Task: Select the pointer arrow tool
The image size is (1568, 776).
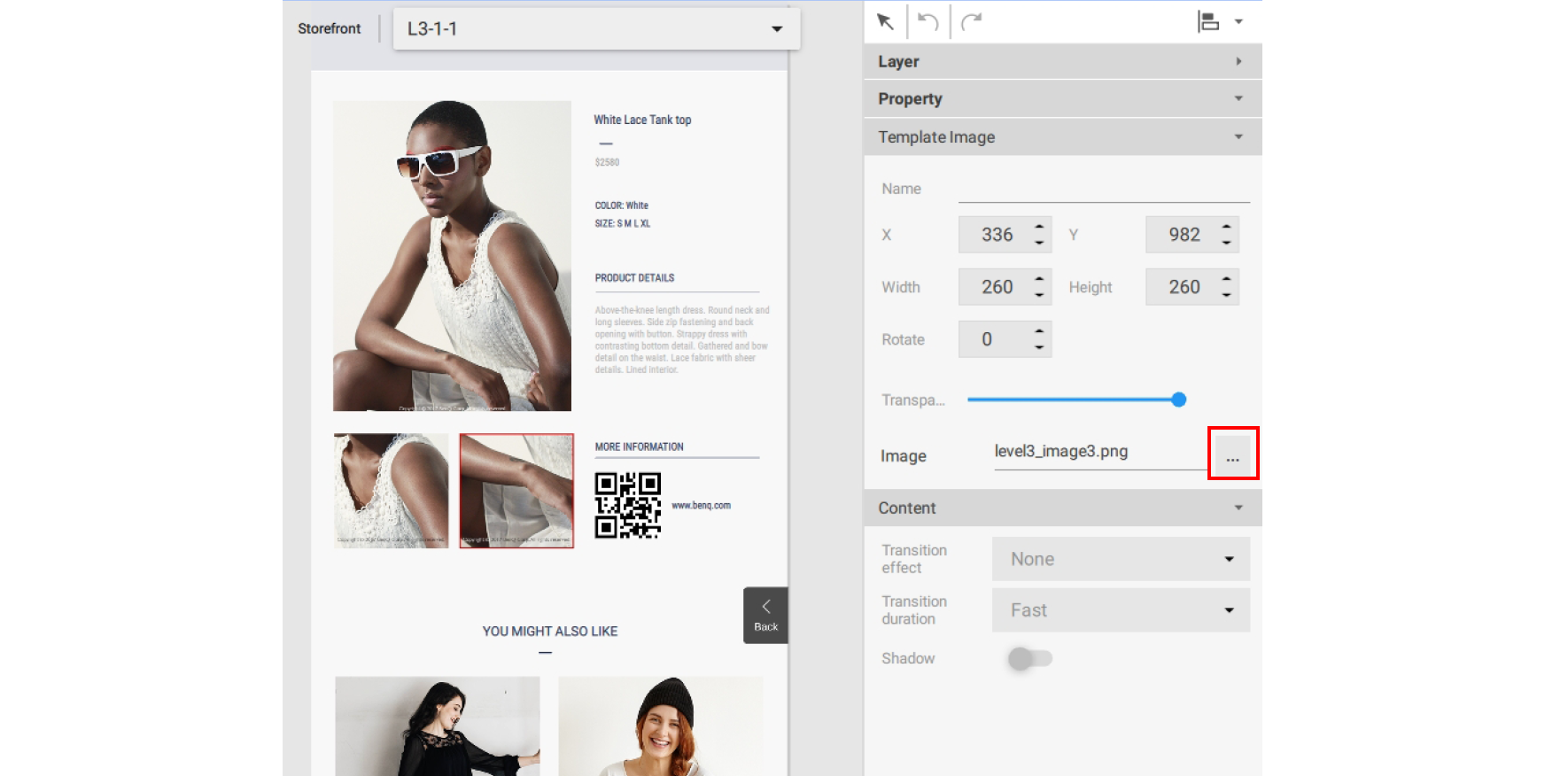Action: (x=885, y=21)
